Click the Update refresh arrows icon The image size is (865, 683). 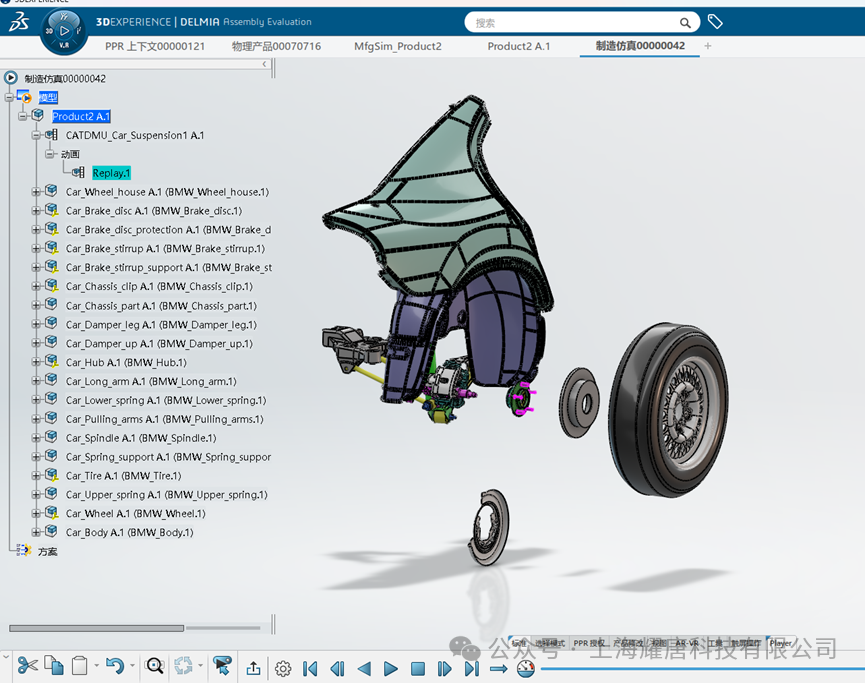[183, 665]
